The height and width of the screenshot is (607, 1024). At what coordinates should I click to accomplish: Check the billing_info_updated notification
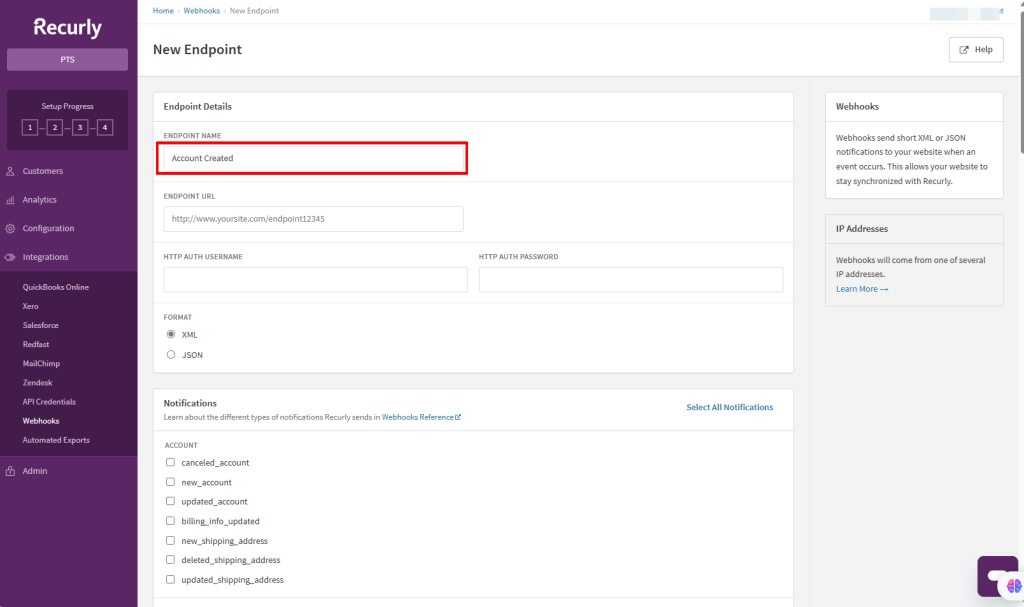(171, 521)
